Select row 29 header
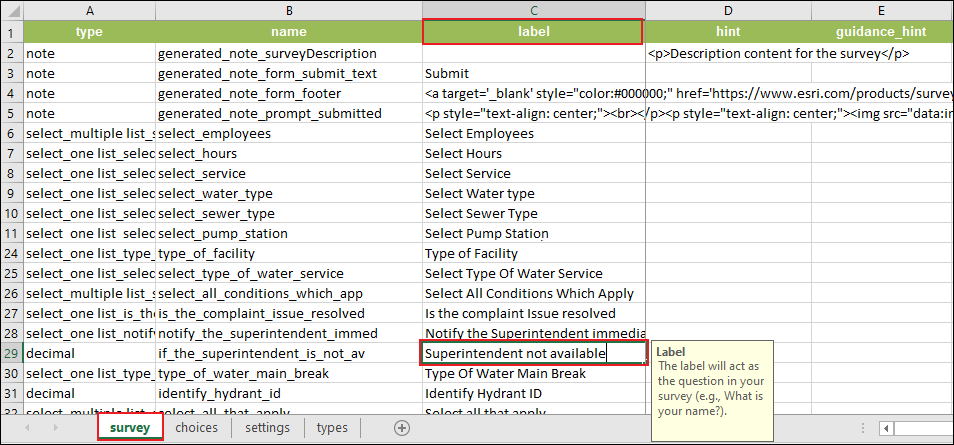The image size is (954, 445). [x=12, y=353]
